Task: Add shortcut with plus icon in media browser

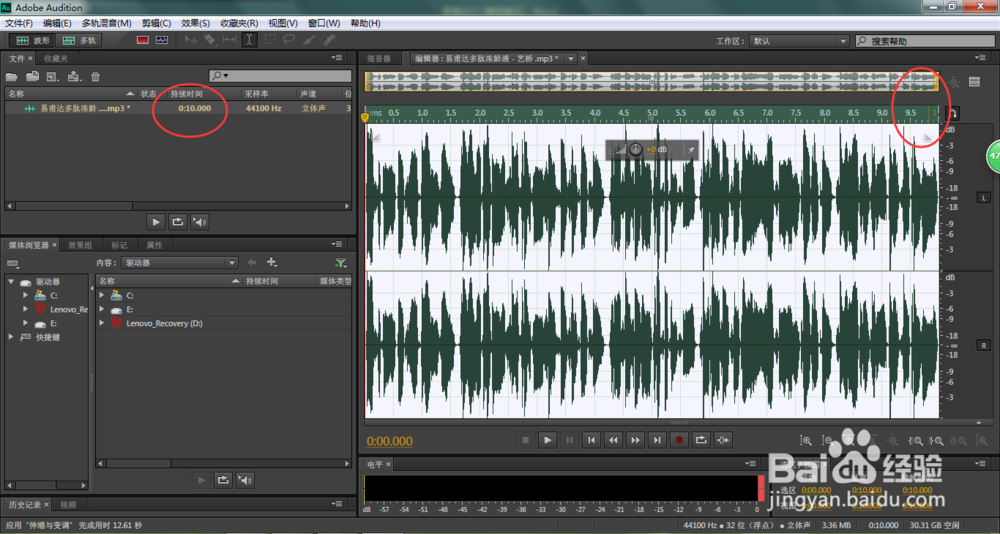Action: [x=272, y=262]
